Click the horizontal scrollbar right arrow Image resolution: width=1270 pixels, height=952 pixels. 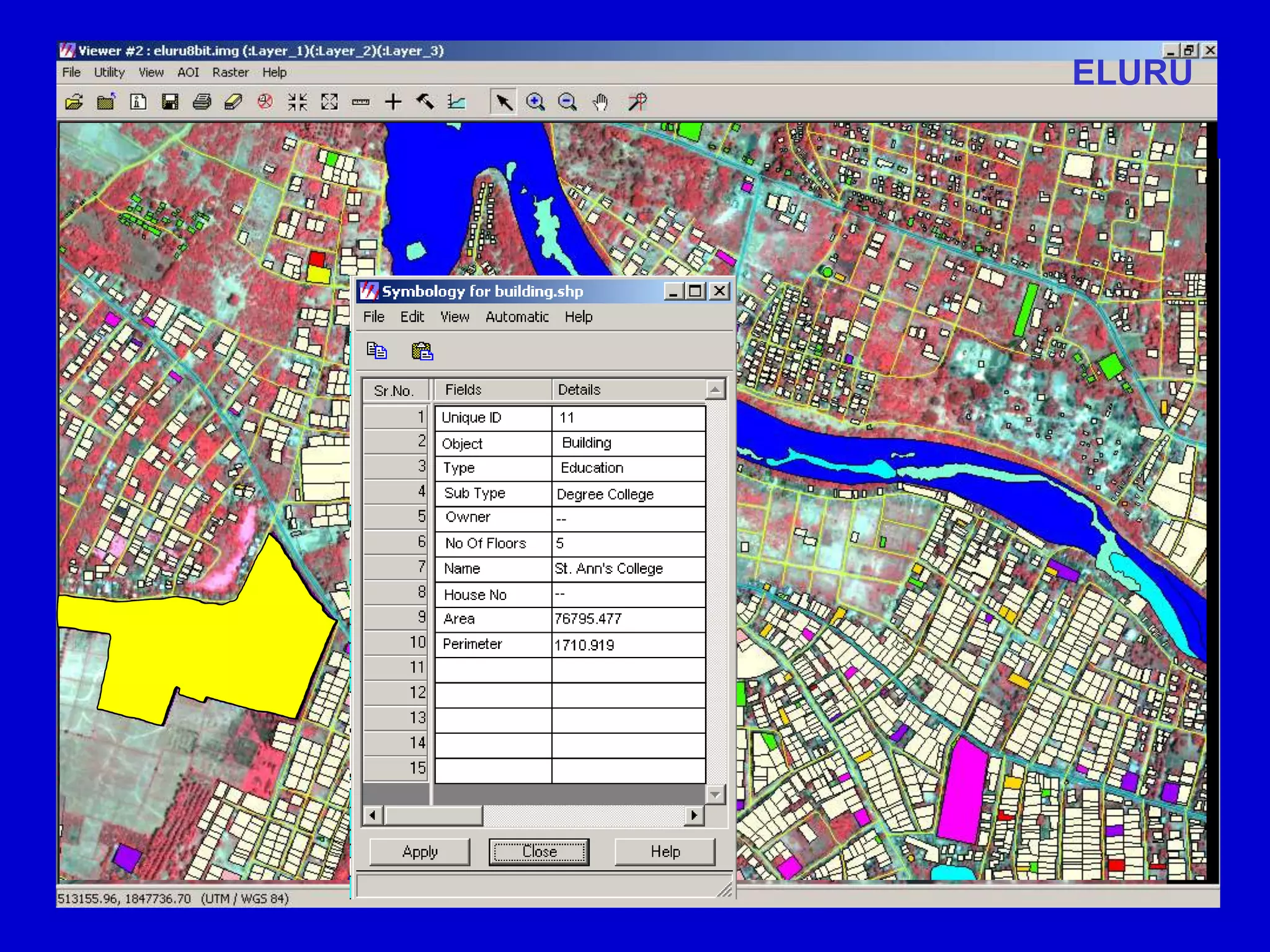(x=694, y=815)
